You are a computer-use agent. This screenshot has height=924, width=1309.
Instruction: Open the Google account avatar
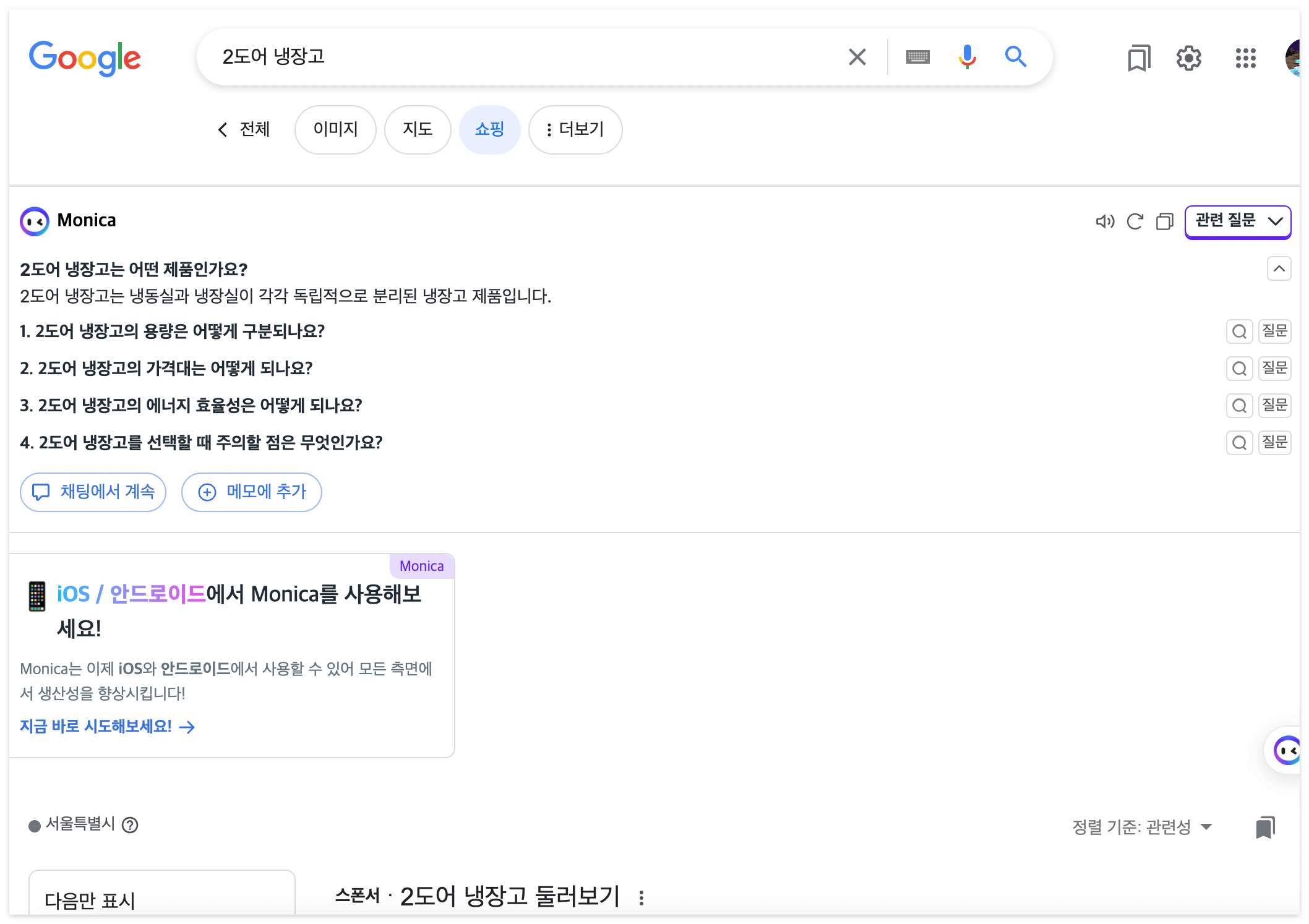[1293, 58]
